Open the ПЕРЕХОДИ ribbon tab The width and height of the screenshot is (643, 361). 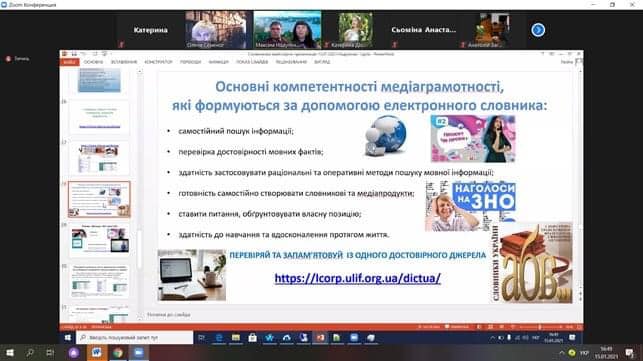pyautogui.click(x=190, y=62)
